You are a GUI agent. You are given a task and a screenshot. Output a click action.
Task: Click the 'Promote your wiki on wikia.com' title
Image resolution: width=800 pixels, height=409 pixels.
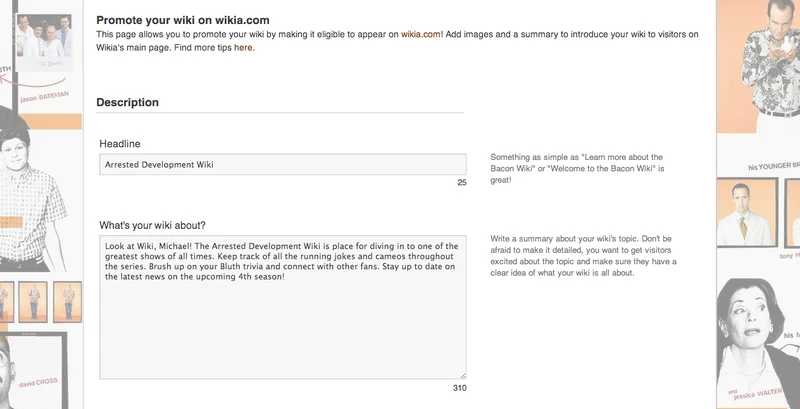click(x=183, y=20)
